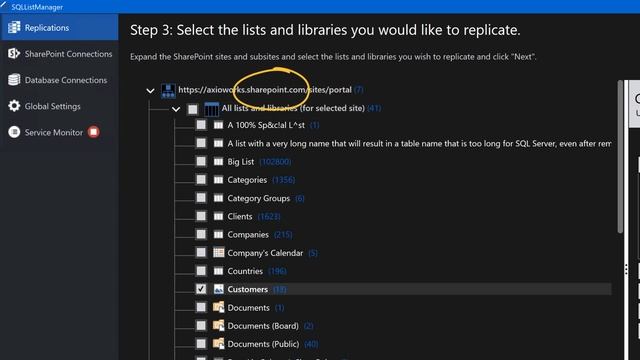This screenshot has width=640, height=360.
Task: Collapse the All lists and libraries node
Action: click(x=176, y=109)
